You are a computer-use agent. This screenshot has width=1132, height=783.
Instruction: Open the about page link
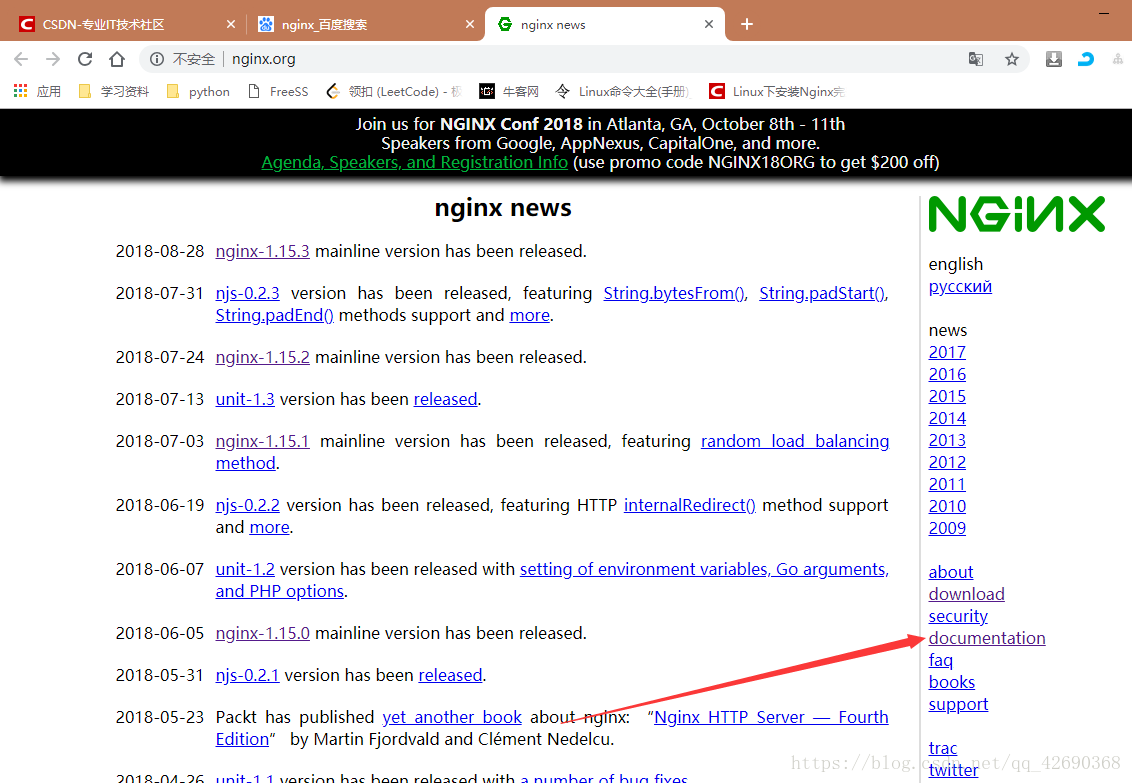pos(951,572)
